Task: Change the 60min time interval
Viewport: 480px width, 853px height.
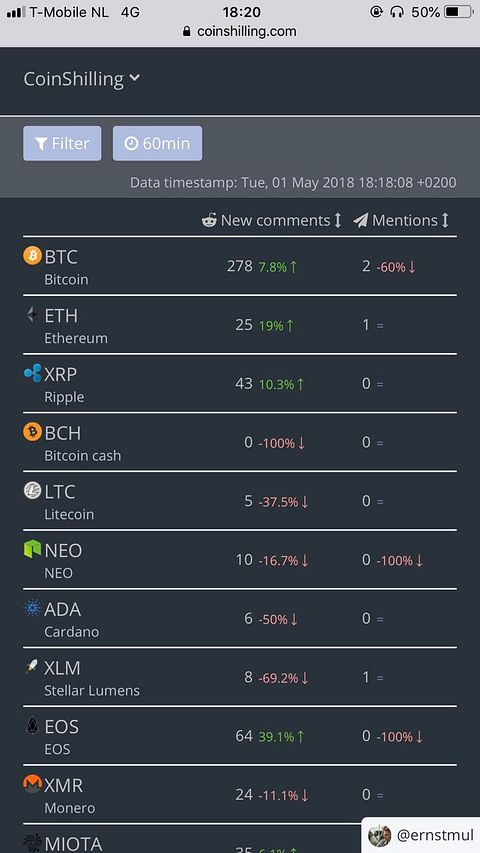Action: [x=157, y=144]
